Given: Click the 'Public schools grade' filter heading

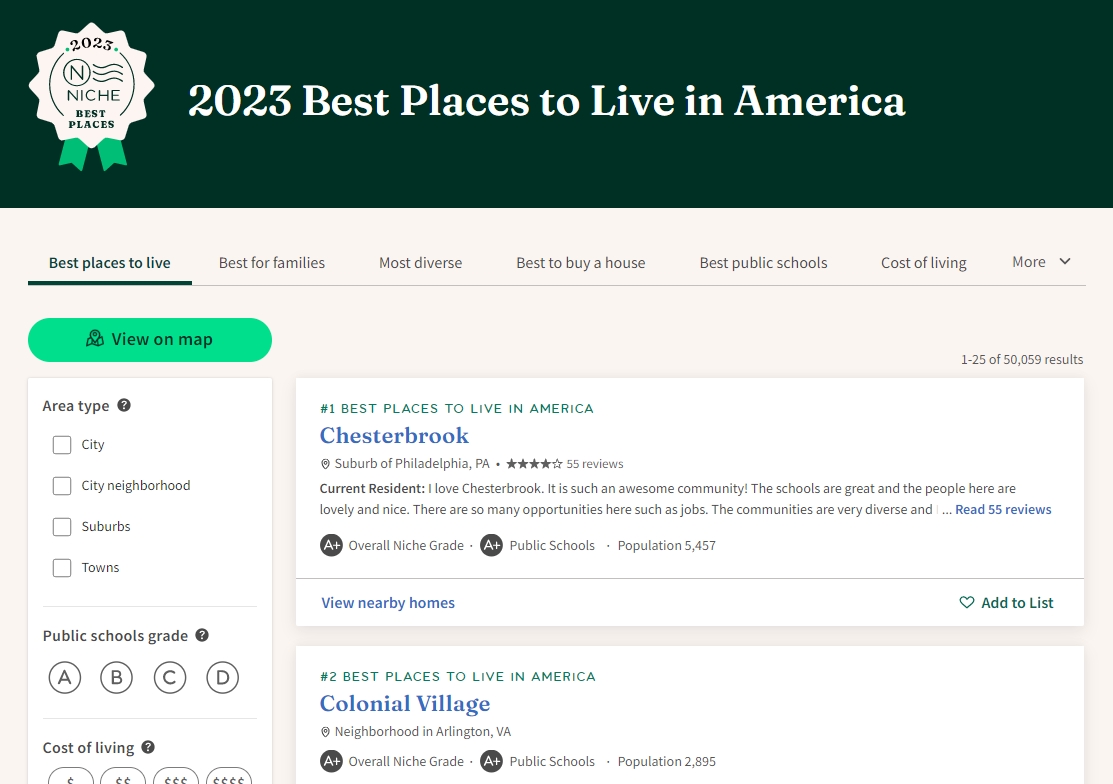Looking at the screenshot, I should pos(115,636).
